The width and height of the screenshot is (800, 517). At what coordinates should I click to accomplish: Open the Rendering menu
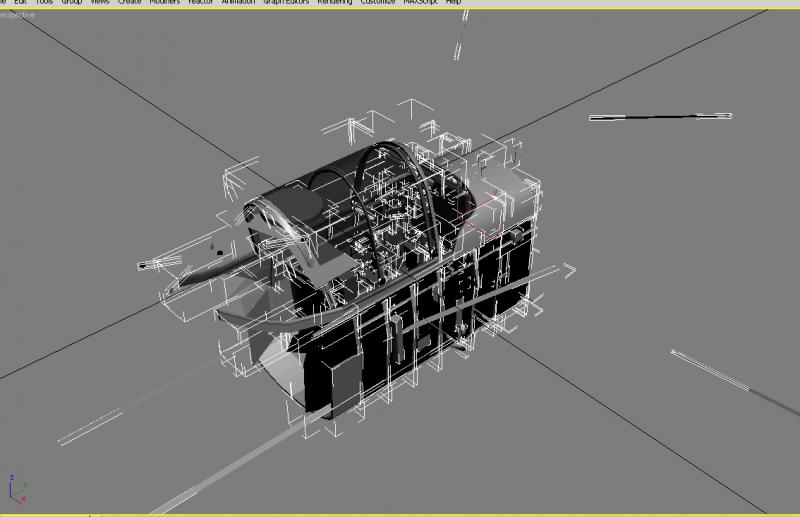point(335,2)
